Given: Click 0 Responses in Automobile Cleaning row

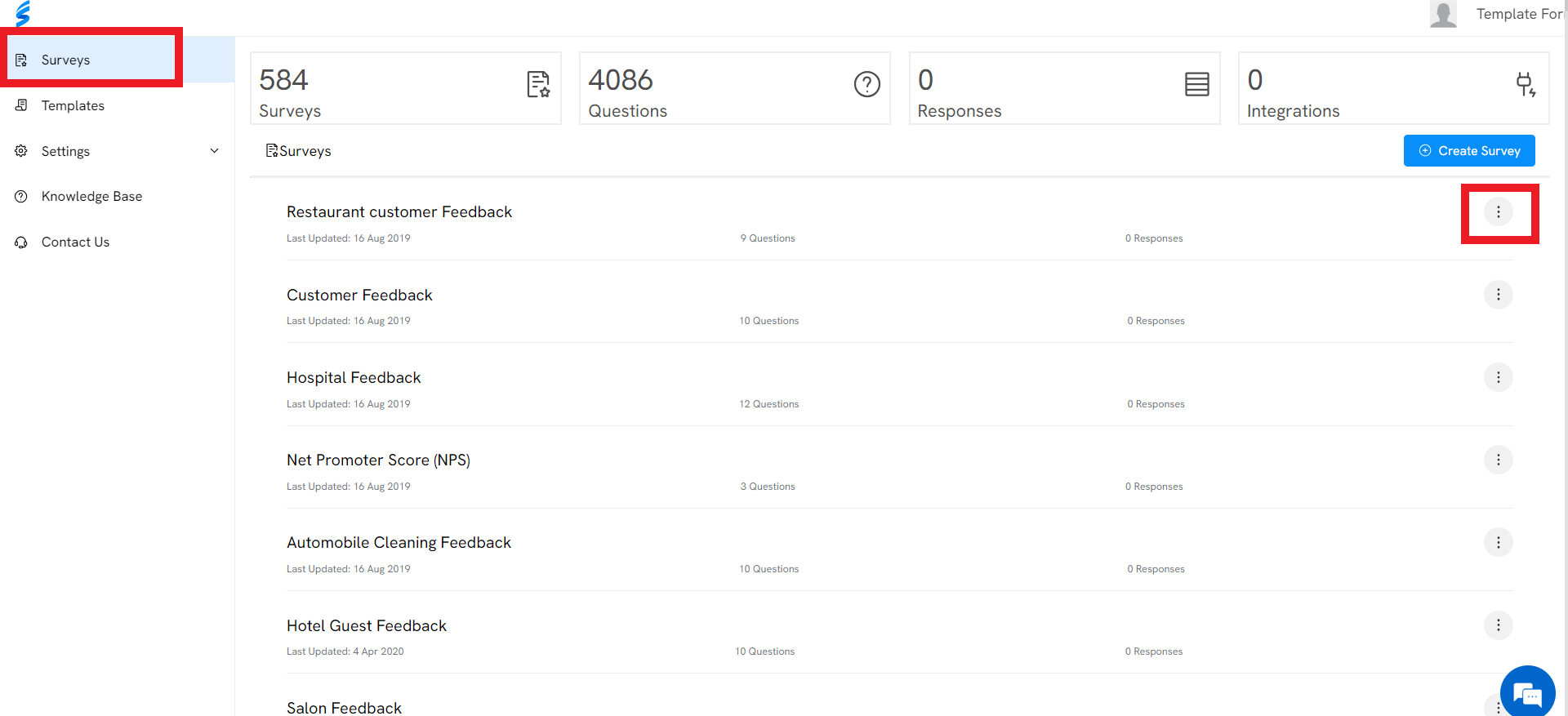Looking at the screenshot, I should [x=1156, y=569].
